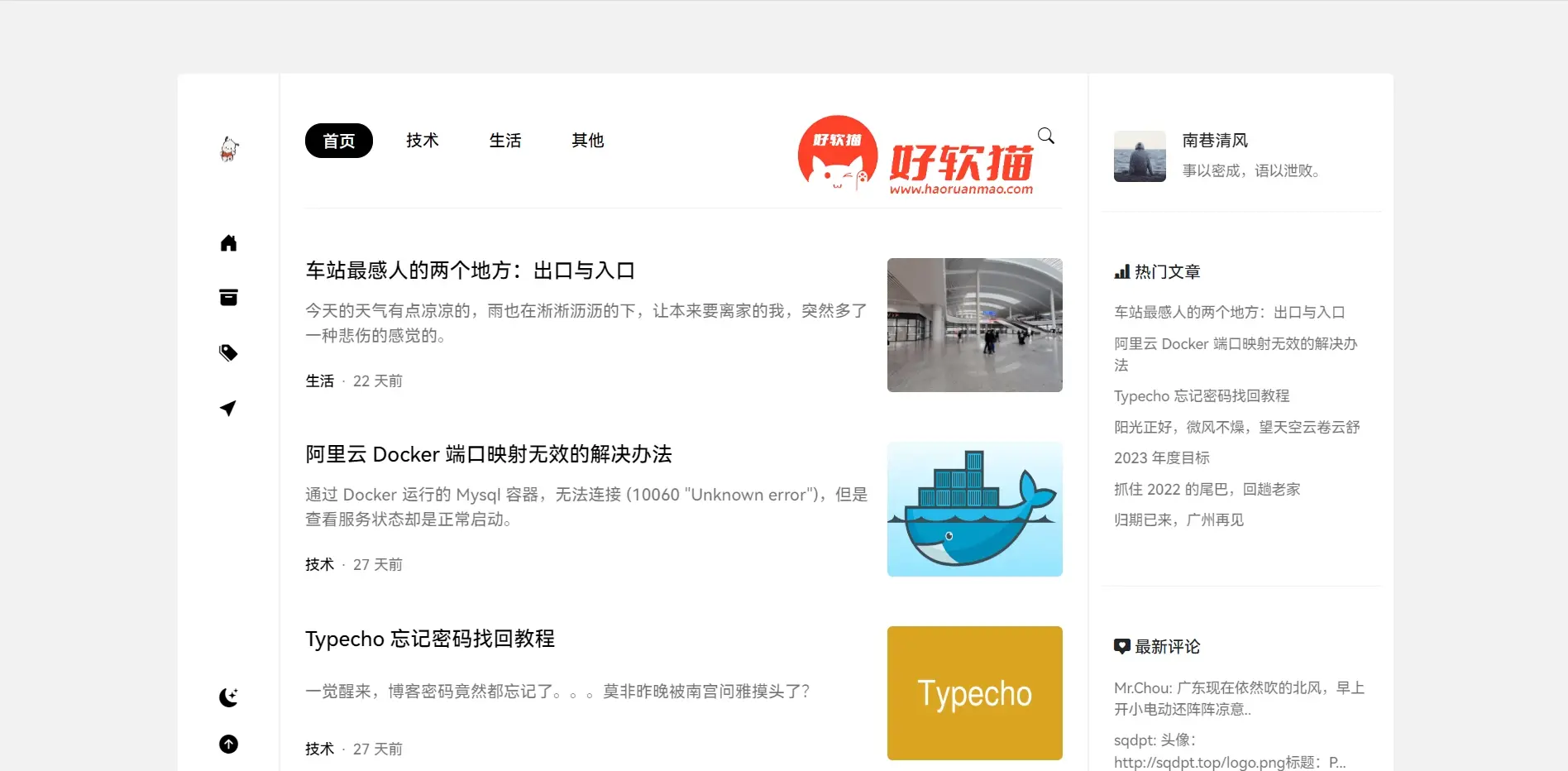Click the Docker whale thumbnail
Image resolution: width=1568 pixels, height=771 pixels.
click(x=974, y=509)
